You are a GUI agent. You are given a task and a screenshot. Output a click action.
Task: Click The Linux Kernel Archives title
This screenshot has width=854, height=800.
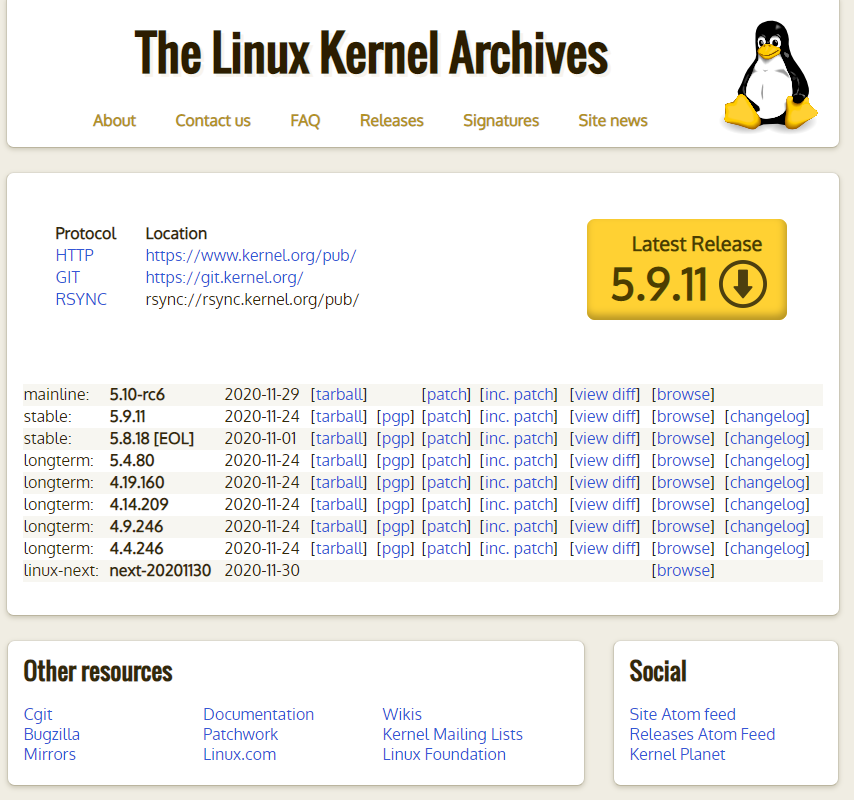pos(371,52)
